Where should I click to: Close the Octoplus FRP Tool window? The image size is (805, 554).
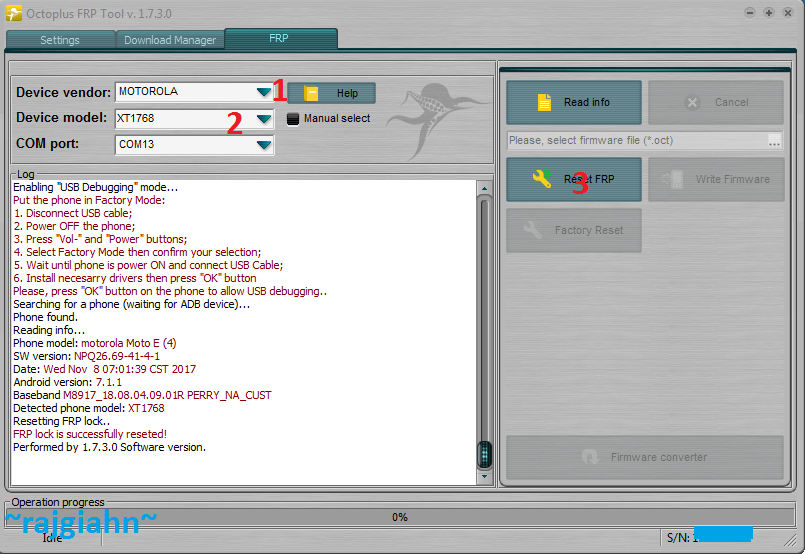788,13
